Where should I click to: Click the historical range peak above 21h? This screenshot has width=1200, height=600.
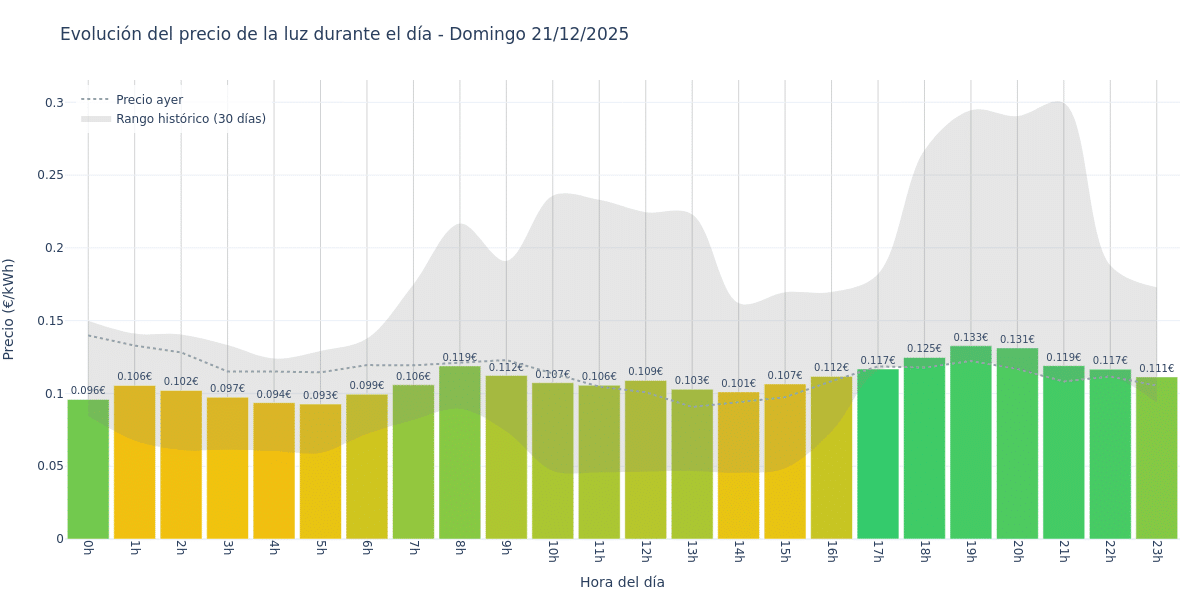[1060, 105]
